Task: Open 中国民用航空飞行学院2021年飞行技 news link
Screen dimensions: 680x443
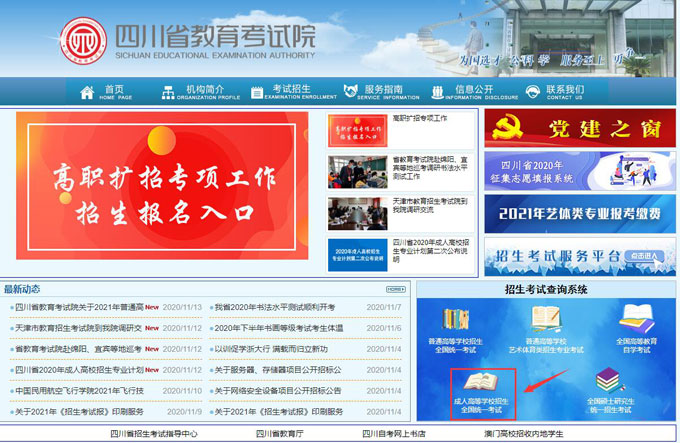Action: [80, 390]
